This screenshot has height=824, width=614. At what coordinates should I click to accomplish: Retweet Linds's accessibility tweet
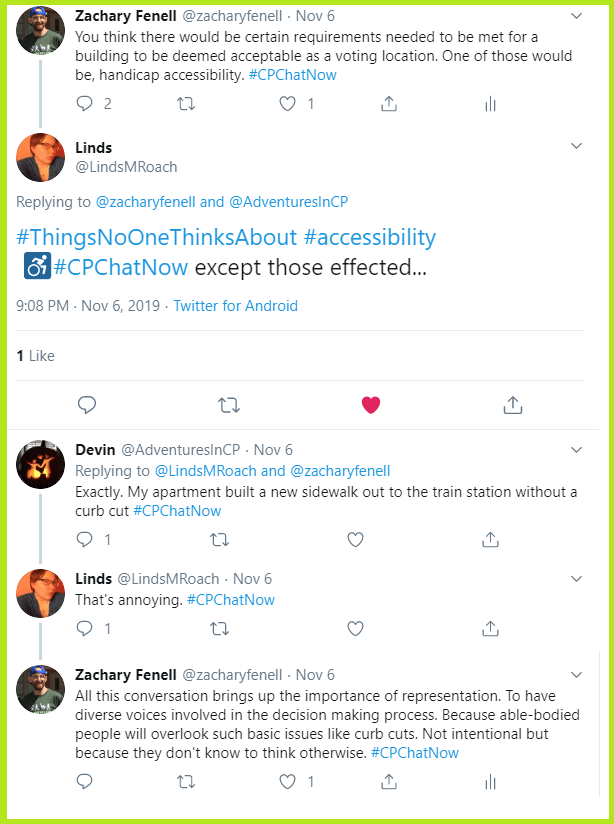point(229,404)
